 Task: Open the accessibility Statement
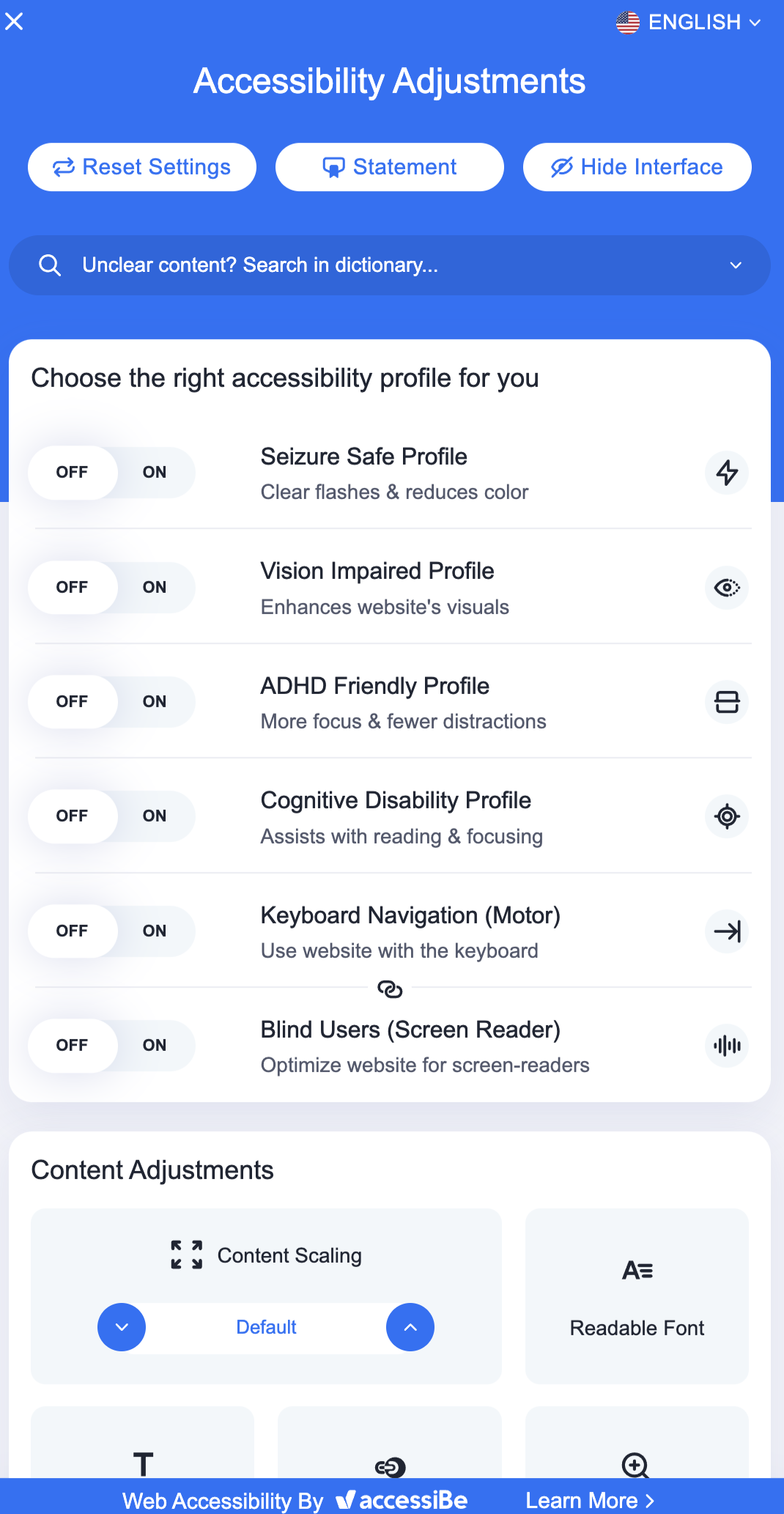390,167
